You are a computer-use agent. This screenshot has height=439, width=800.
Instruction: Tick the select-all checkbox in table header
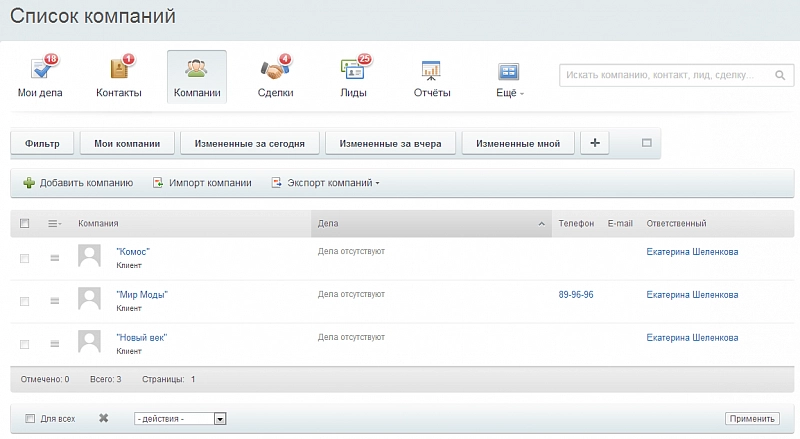pos(24,223)
